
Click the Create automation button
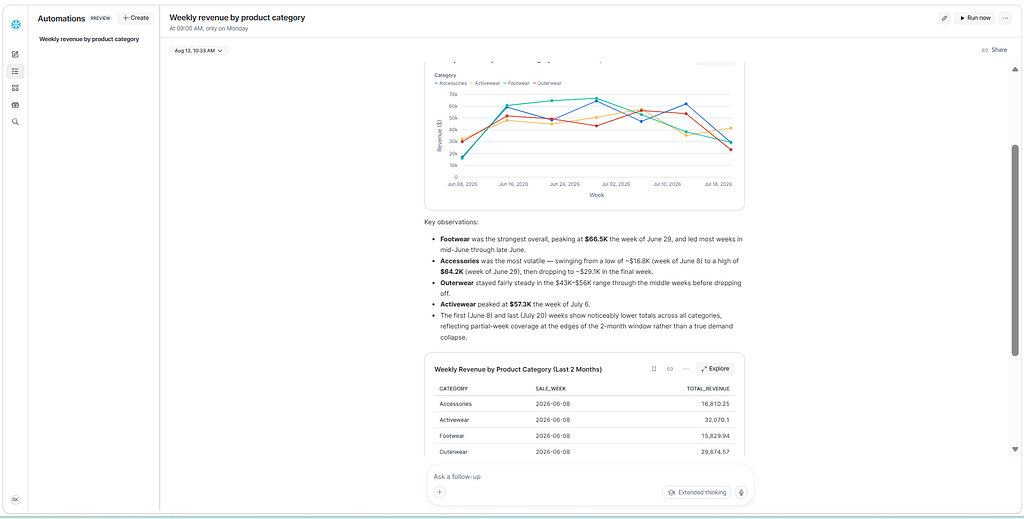(x=136, y=18)
